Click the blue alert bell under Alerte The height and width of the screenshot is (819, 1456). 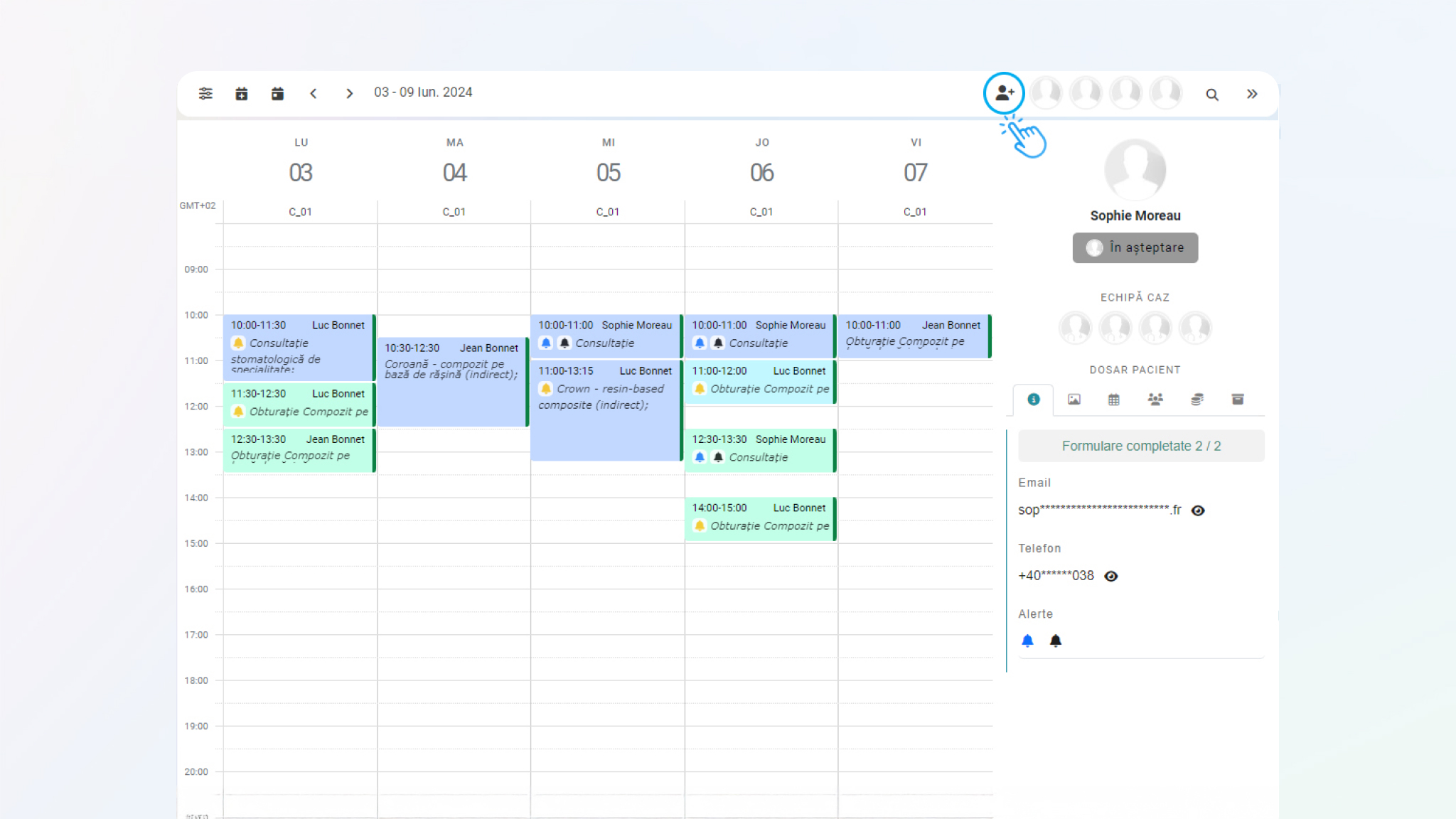[1027, 641]
